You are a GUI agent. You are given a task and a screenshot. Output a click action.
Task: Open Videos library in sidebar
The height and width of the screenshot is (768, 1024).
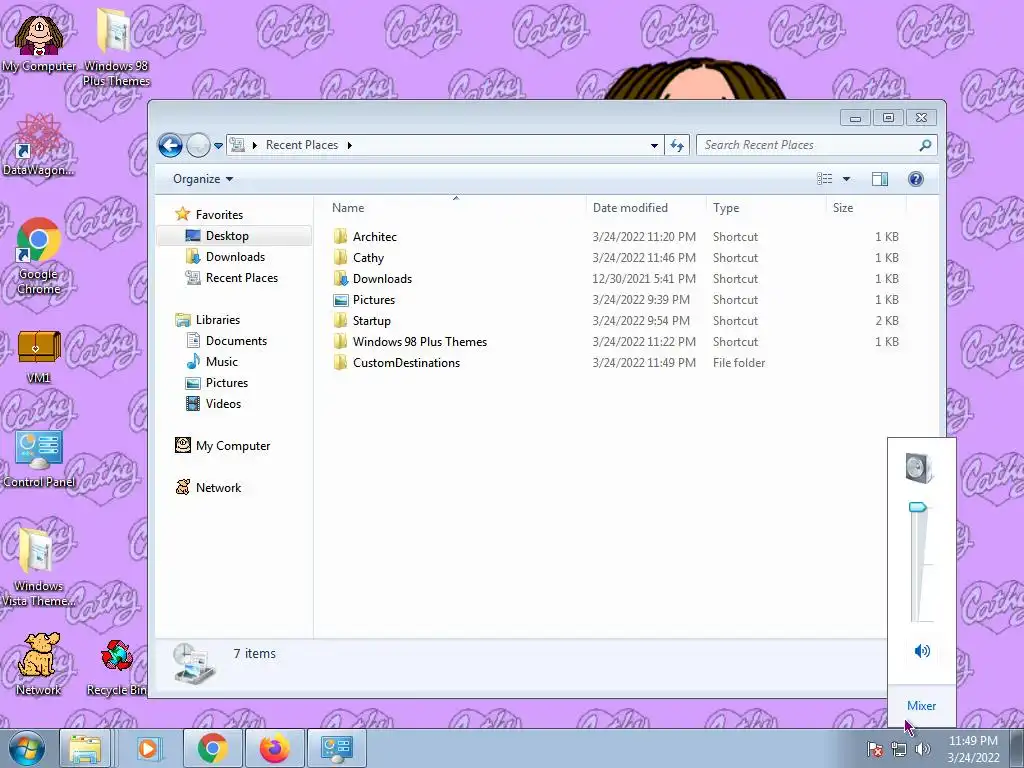coord(214,404)
